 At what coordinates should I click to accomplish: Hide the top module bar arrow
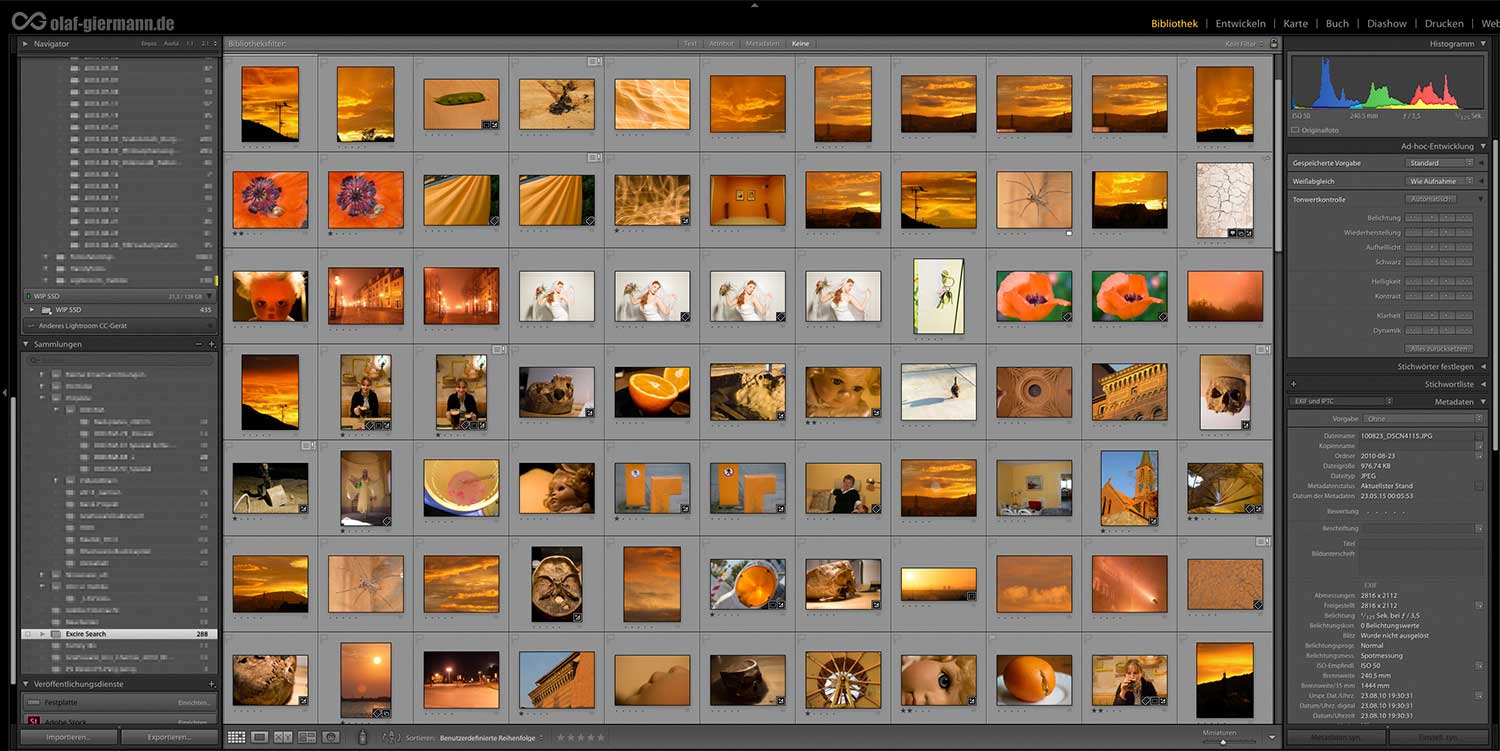click(x=753, y=5)
